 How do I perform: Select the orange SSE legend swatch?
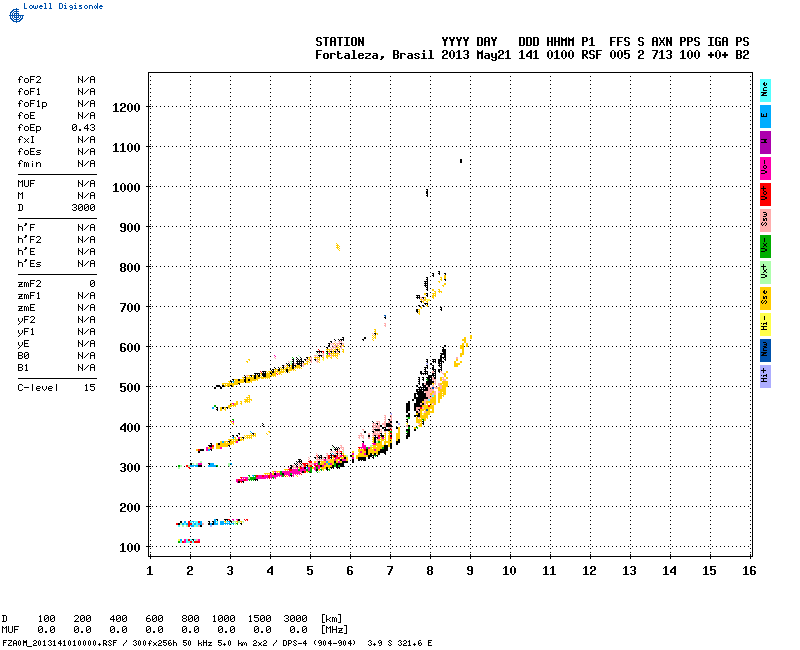[x=765, y=298]
